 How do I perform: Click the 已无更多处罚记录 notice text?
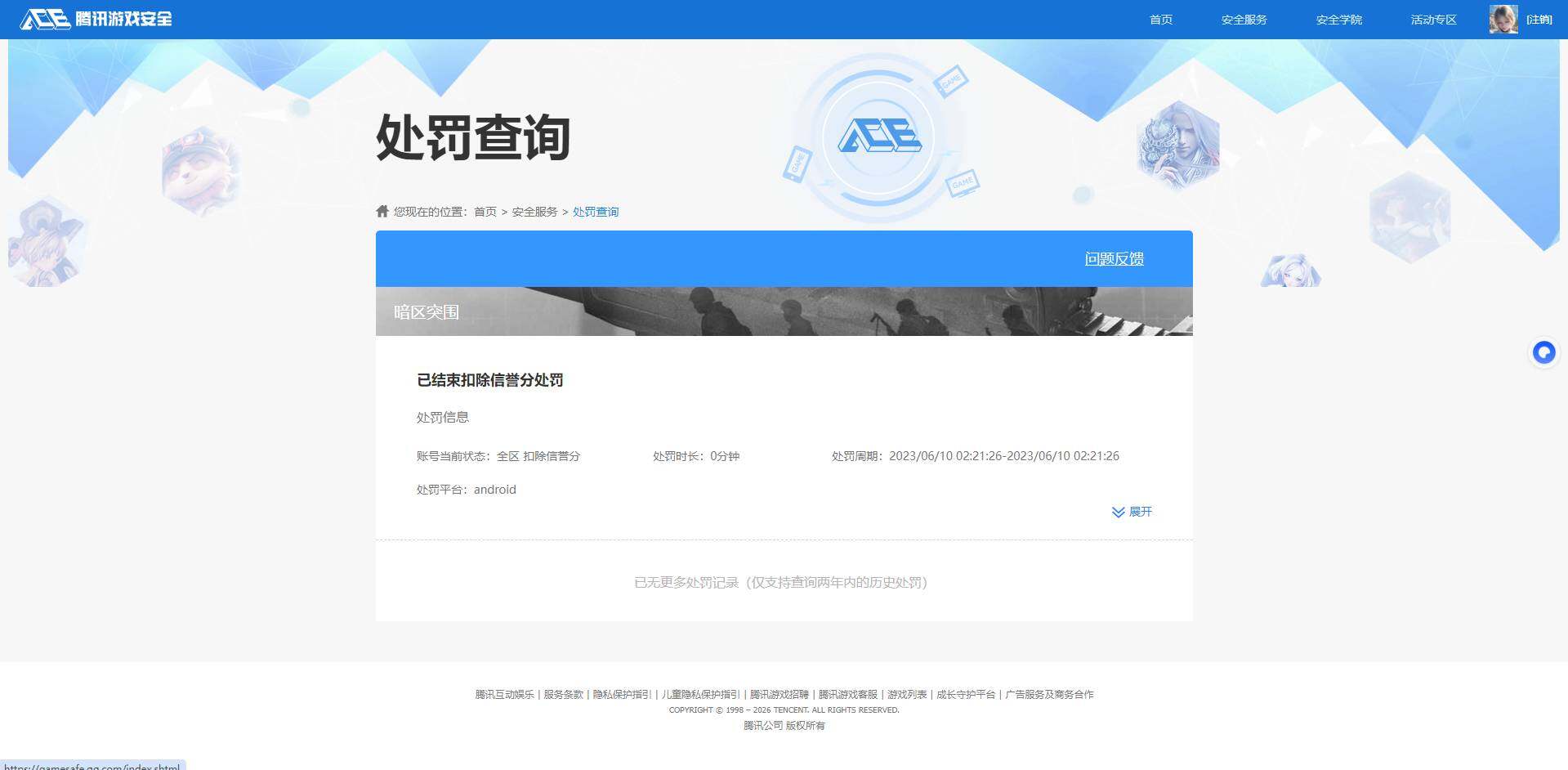[x=781, y=583]
